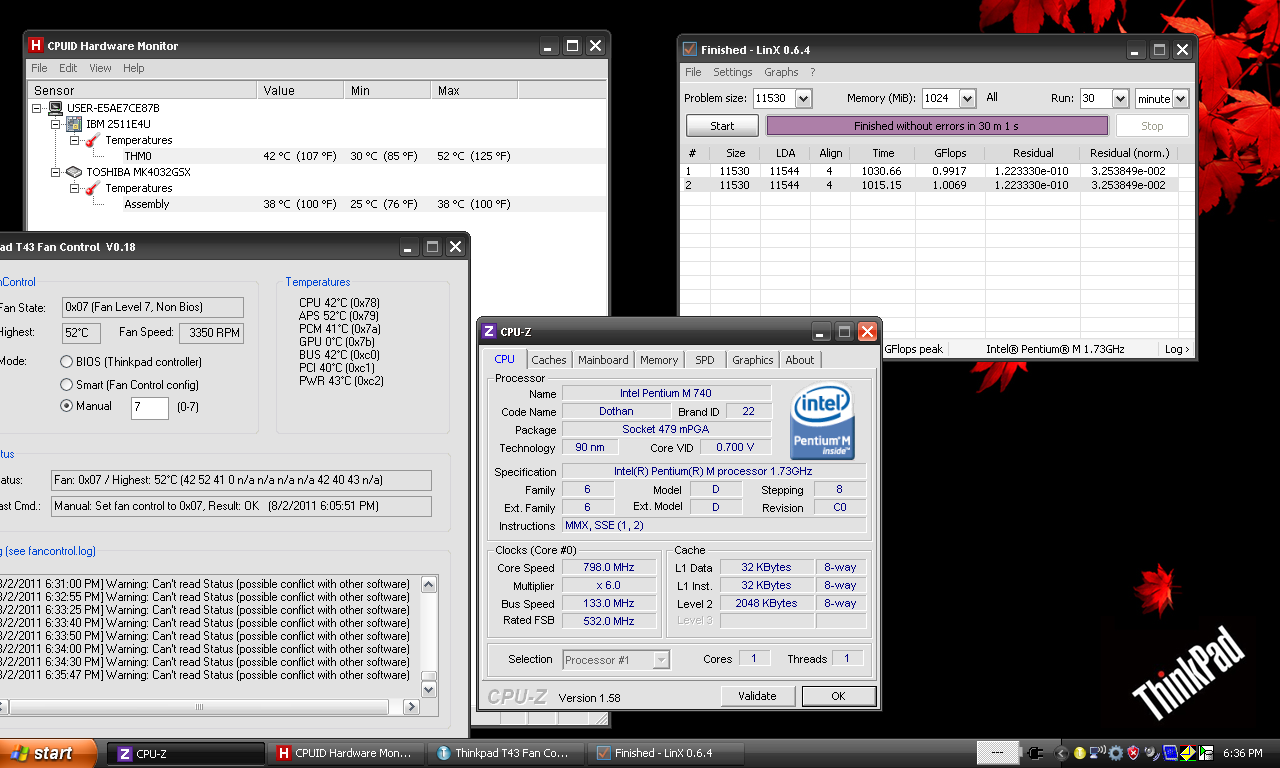This screenshot has height=768, width=1280.
Task: Click OK in the CPU-Z window
Action: (x=839, y=696)
